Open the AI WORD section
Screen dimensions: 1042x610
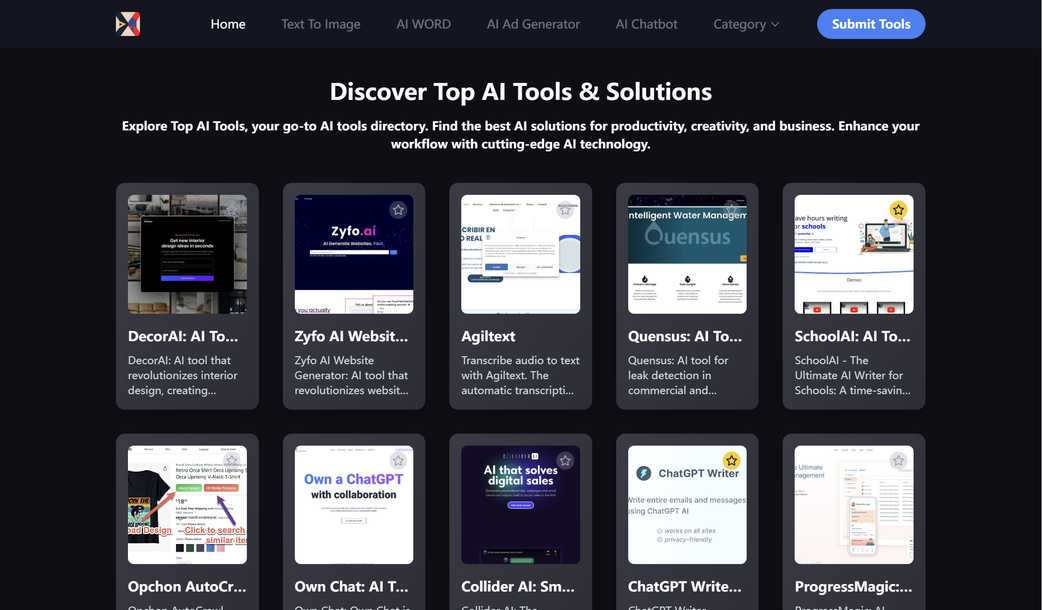tap(423, 23)
